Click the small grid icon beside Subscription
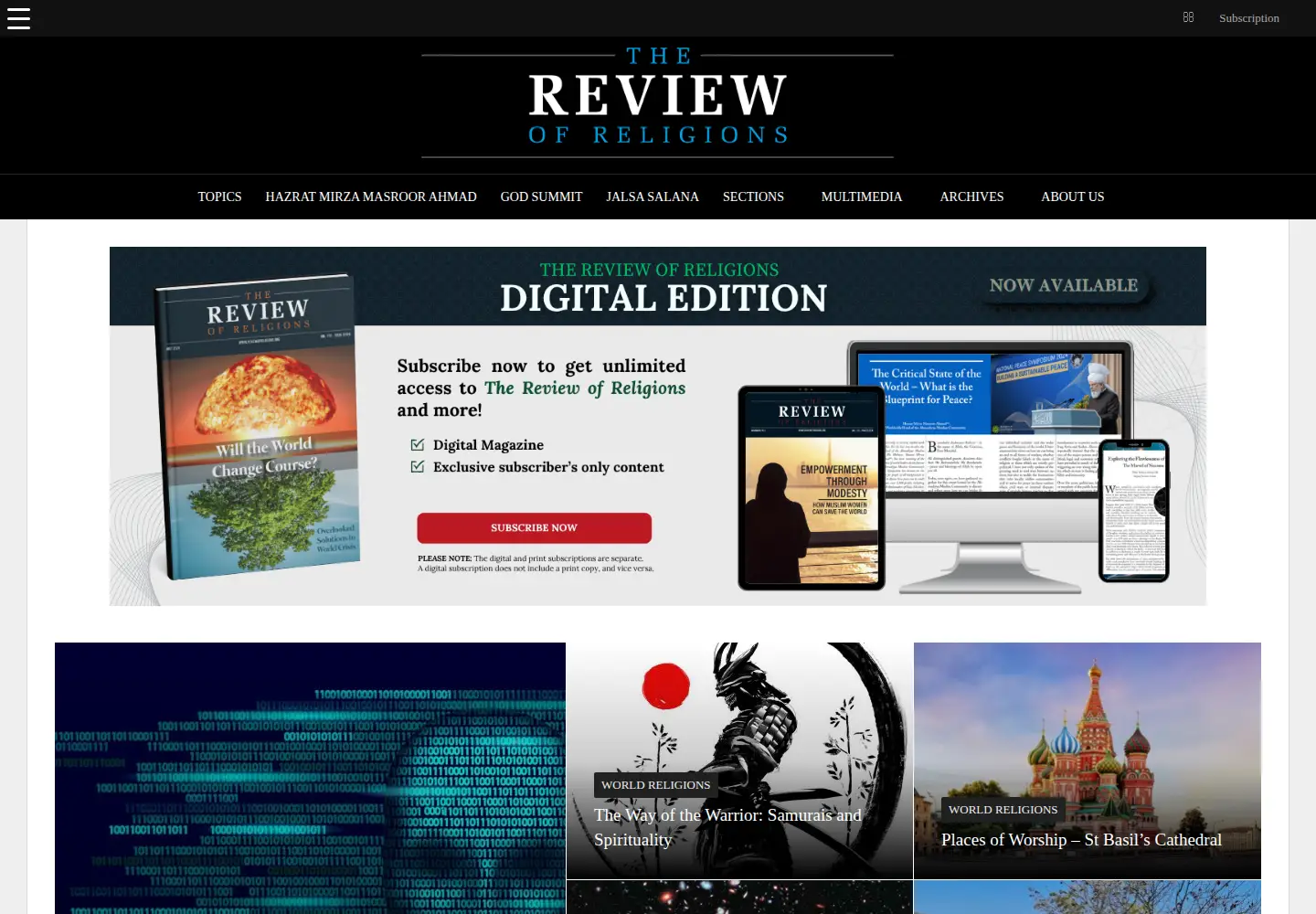Viewport: 1316px width, 914px height. 1188,17
